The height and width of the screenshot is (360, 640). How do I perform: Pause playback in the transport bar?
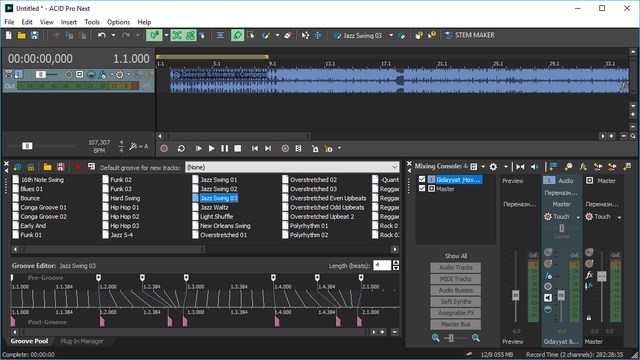click(x=224, y=149)
